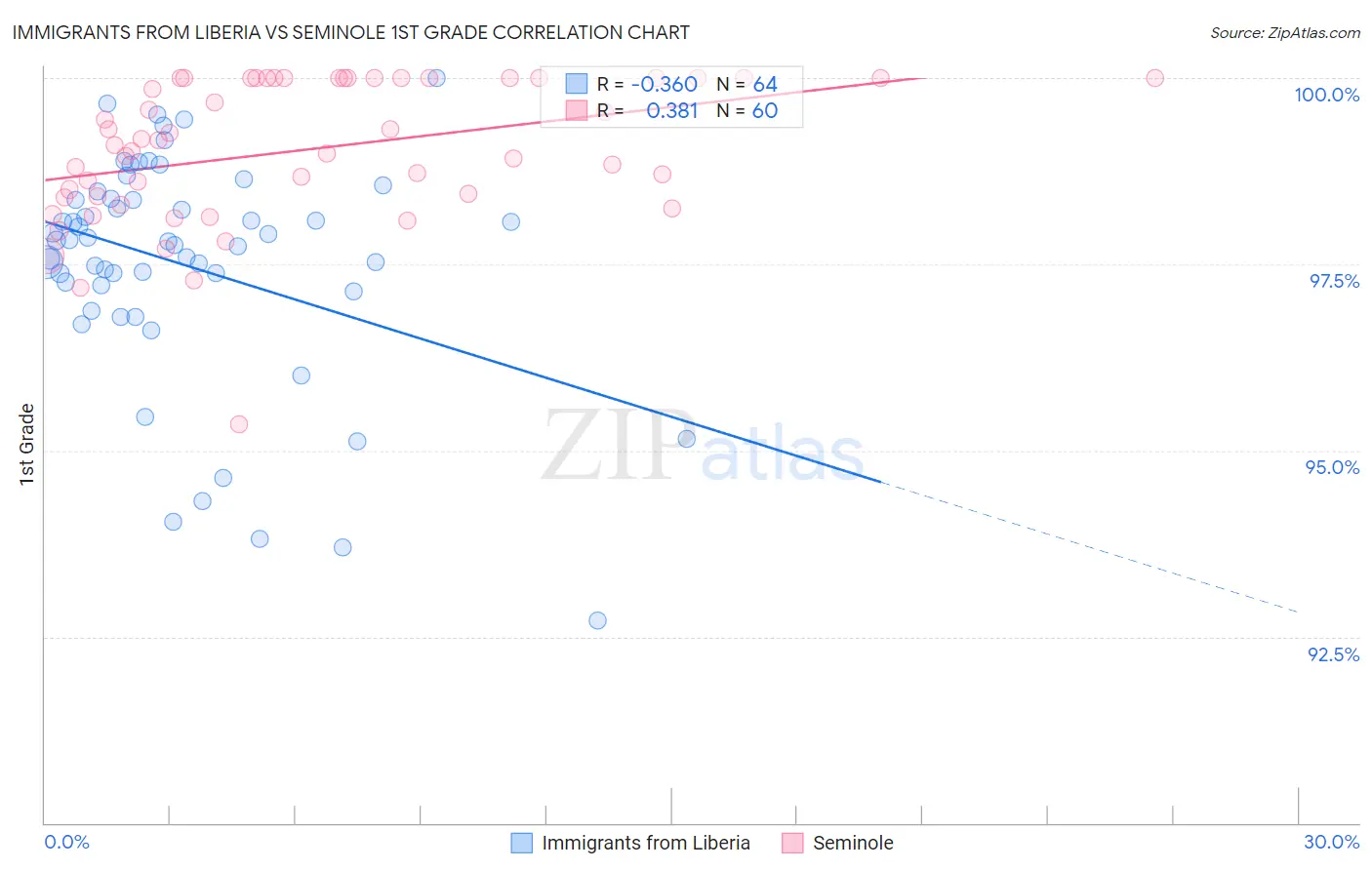The height and width of the screenshot is (870, 1372).
Task: Click the Immigrants from Liberia legend swatch
Action: point(522,843)
